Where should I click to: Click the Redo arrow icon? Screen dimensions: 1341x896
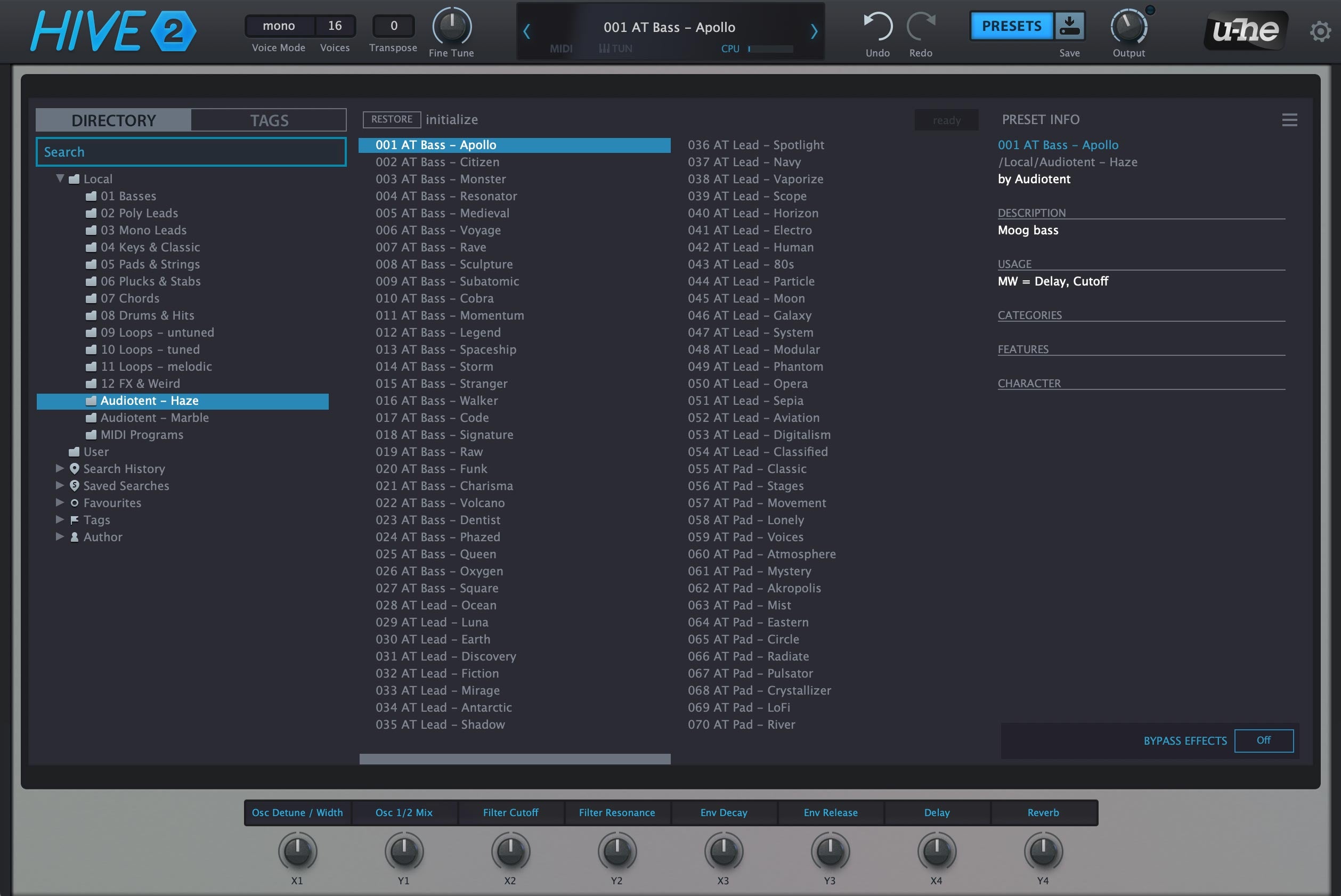click(x=921, y=27)
